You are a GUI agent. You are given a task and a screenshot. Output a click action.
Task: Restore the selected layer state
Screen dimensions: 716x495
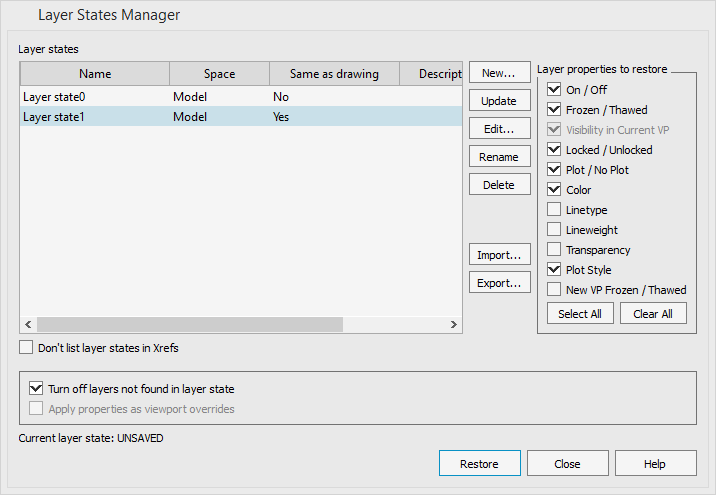pyautogui.click(x=479, y=464)
